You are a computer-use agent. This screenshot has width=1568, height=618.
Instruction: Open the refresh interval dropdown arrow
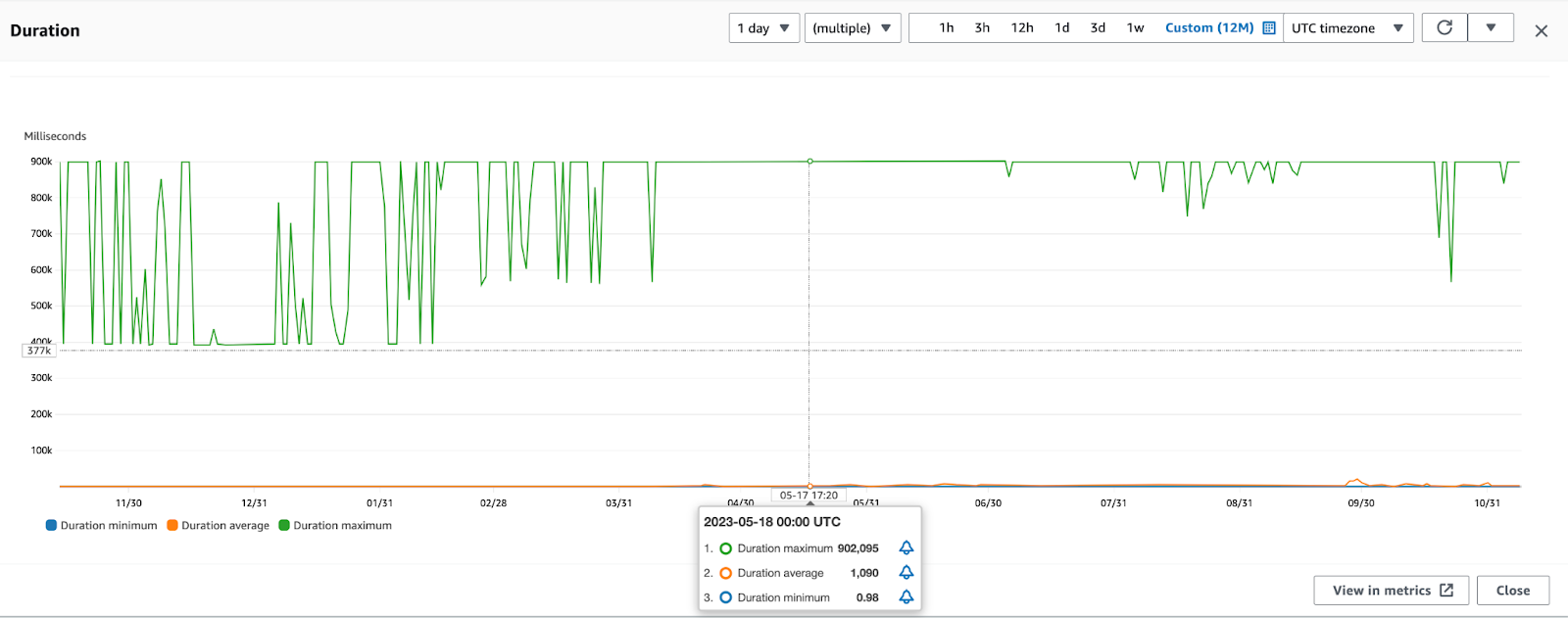click(x=1491, y=27)
